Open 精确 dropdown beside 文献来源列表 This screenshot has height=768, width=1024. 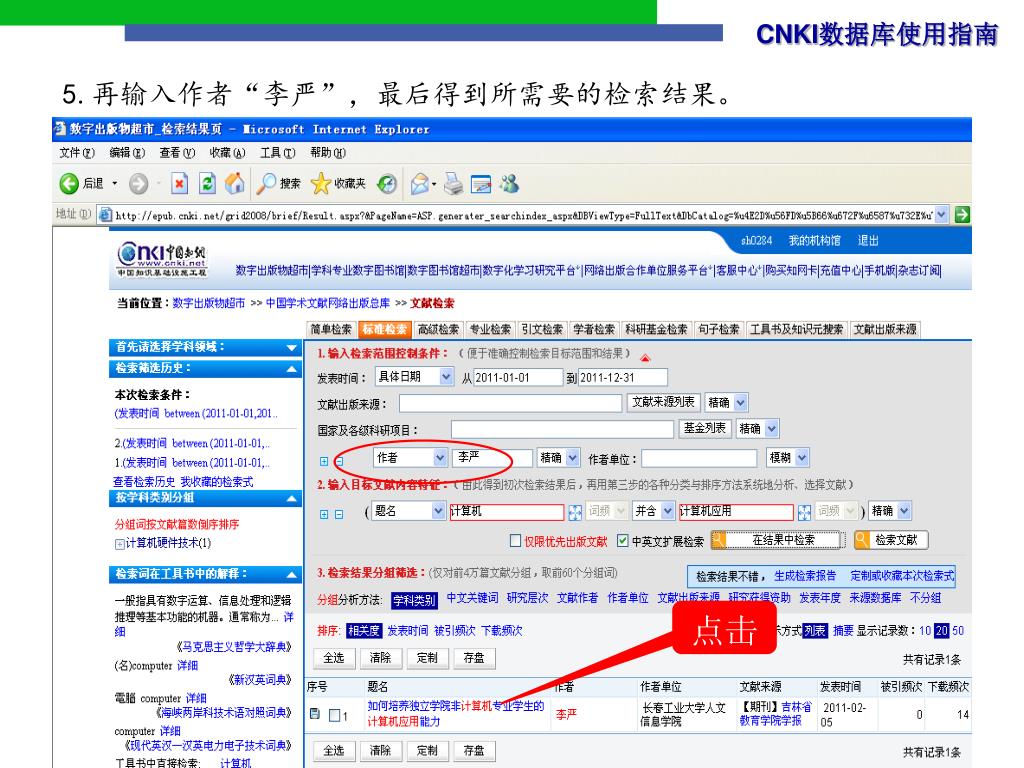click(726, 402)
